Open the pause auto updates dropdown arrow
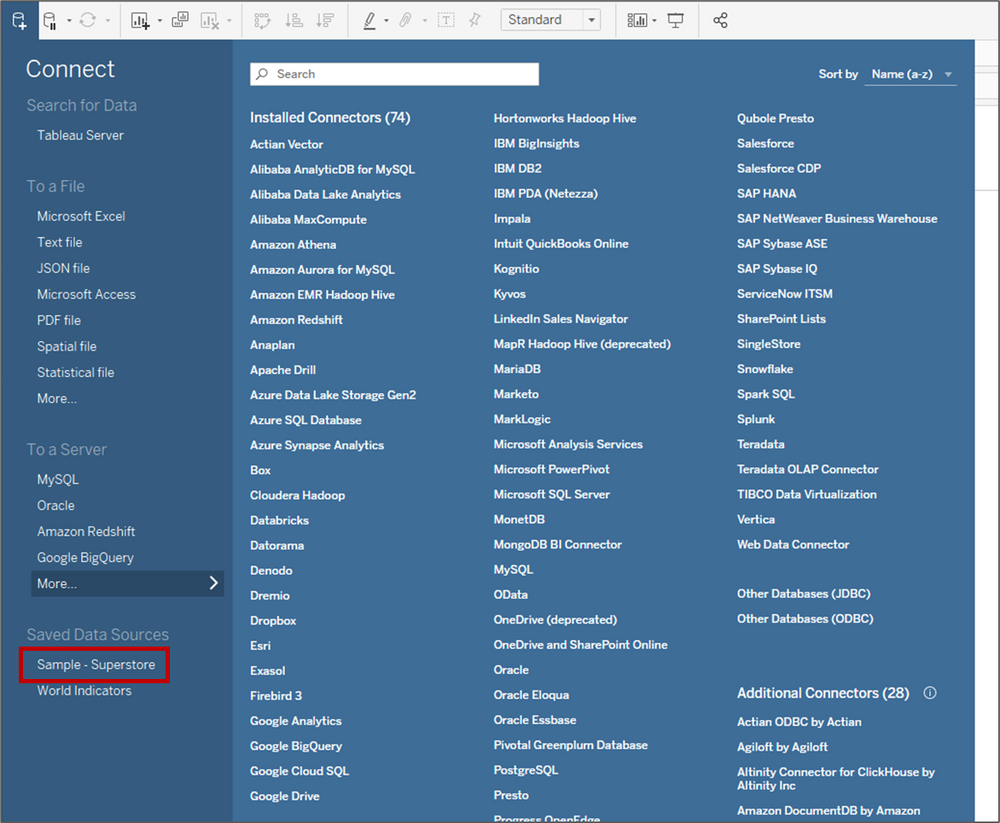 click(69, 20)
